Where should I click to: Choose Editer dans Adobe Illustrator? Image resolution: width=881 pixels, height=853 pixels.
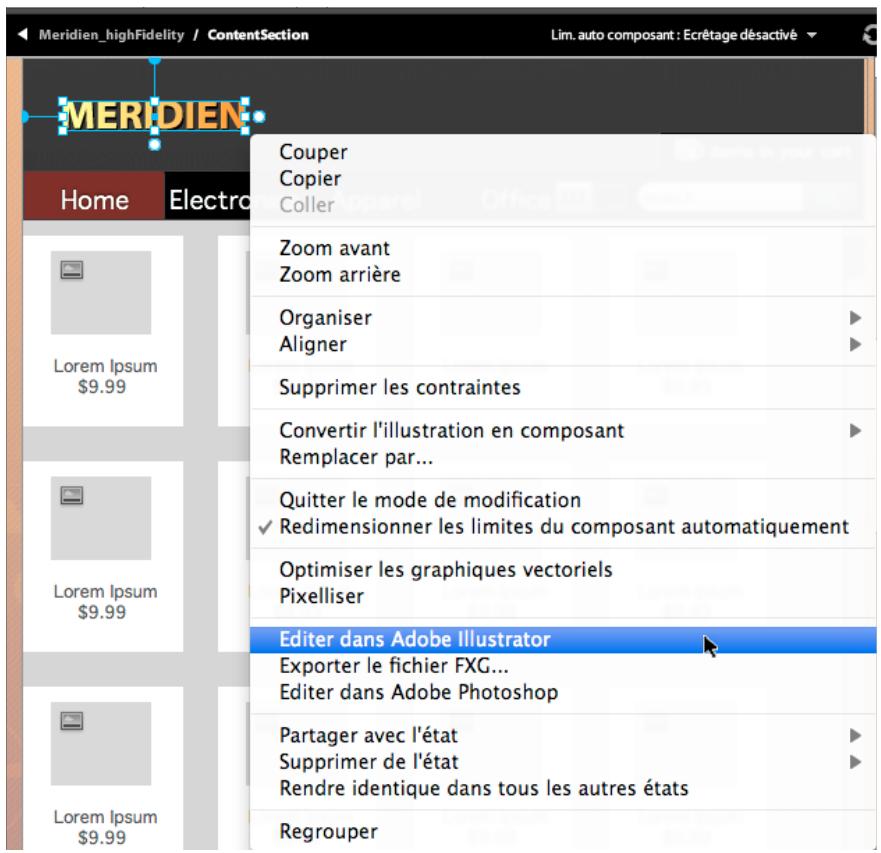[563, 639]
